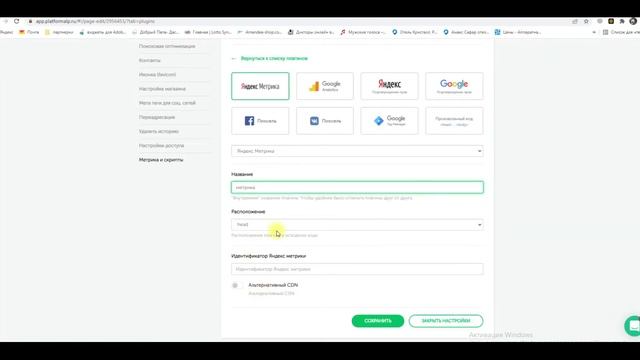
Task: Open the партнеры bookmark folder
Action: point(59,32)
